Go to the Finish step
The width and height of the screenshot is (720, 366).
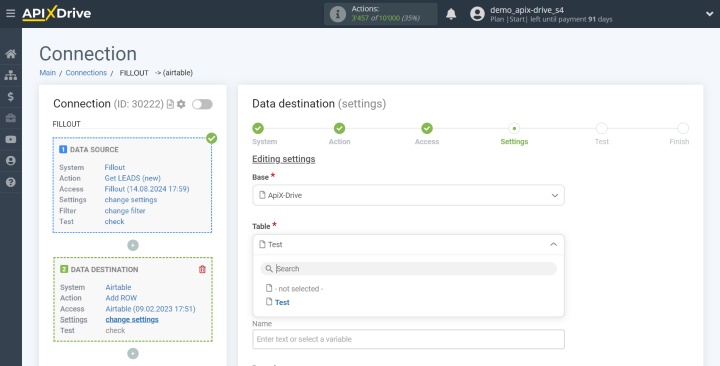click(x=683, y=128)
